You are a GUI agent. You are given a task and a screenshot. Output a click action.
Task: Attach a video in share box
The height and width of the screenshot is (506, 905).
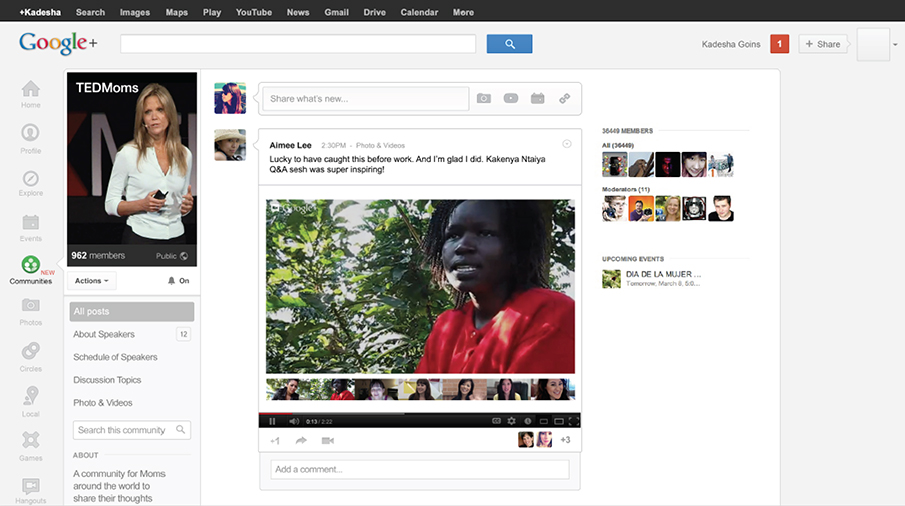511,98
